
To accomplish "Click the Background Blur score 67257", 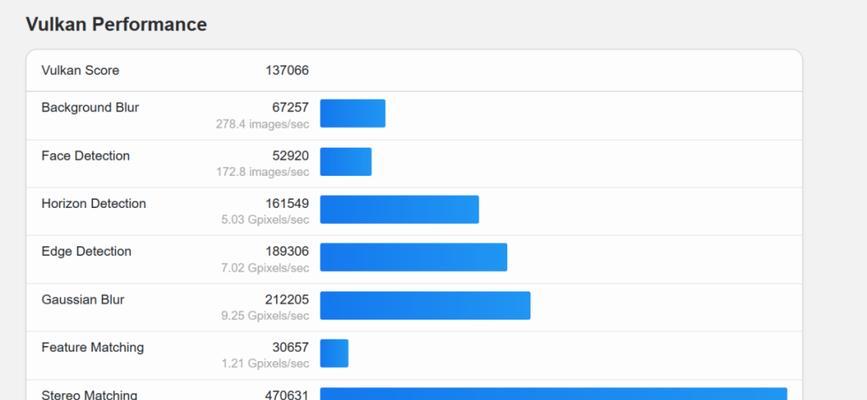I will [x=290, y=107].
